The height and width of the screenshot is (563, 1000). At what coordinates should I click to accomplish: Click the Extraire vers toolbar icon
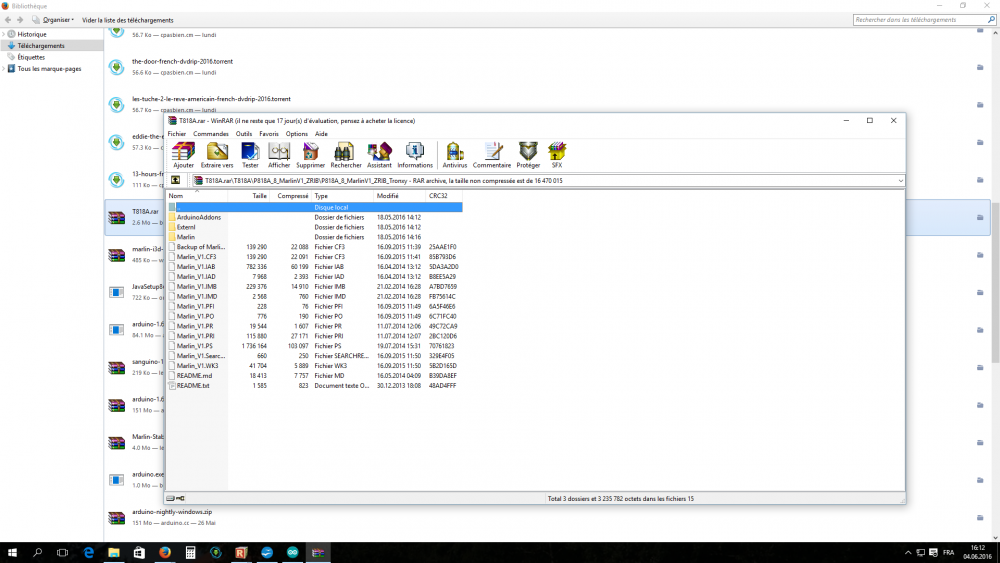pyautogui.click(x=217, y=155)
